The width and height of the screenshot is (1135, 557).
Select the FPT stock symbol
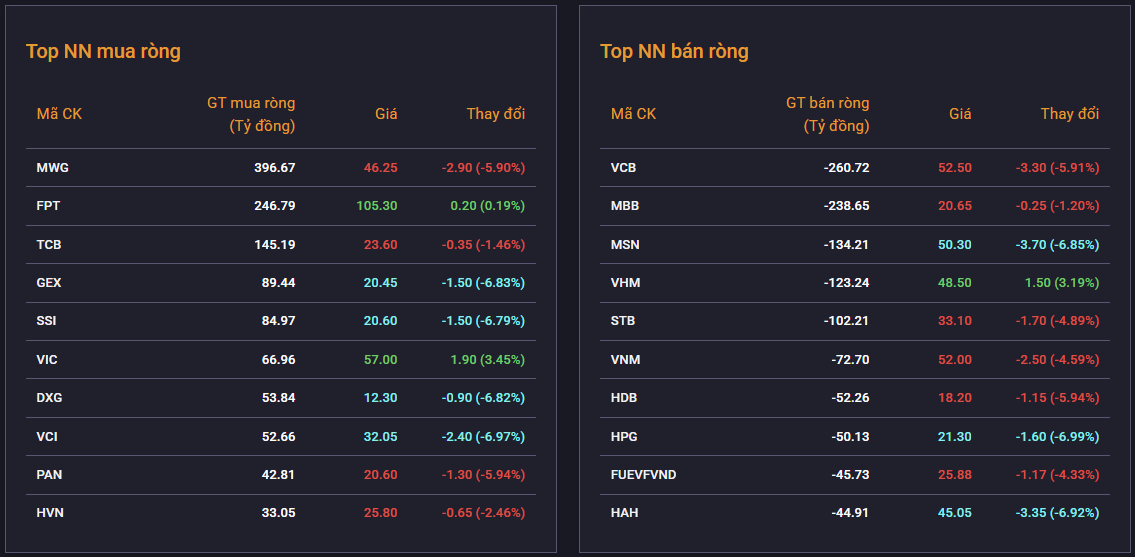click(48, 206)
